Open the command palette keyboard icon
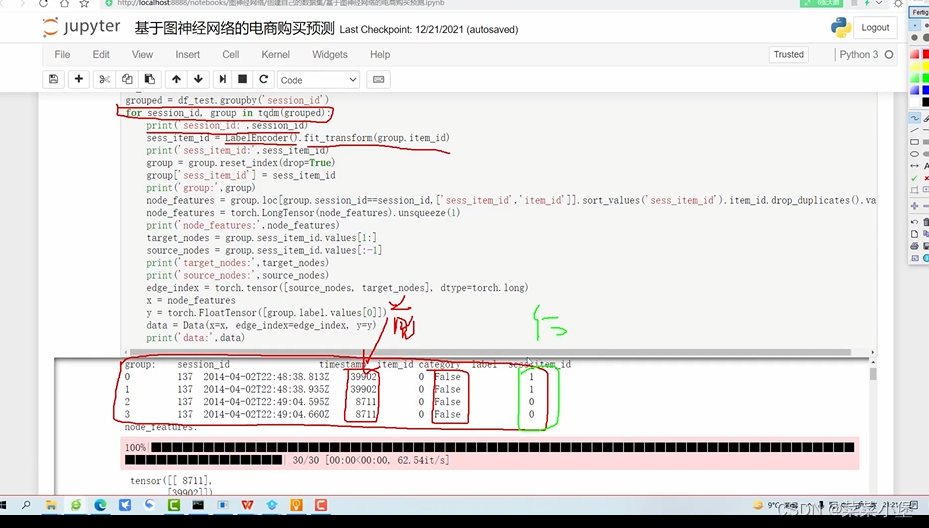Image resolution: width=929 pixels, height=528 pixels. [379, 79]
